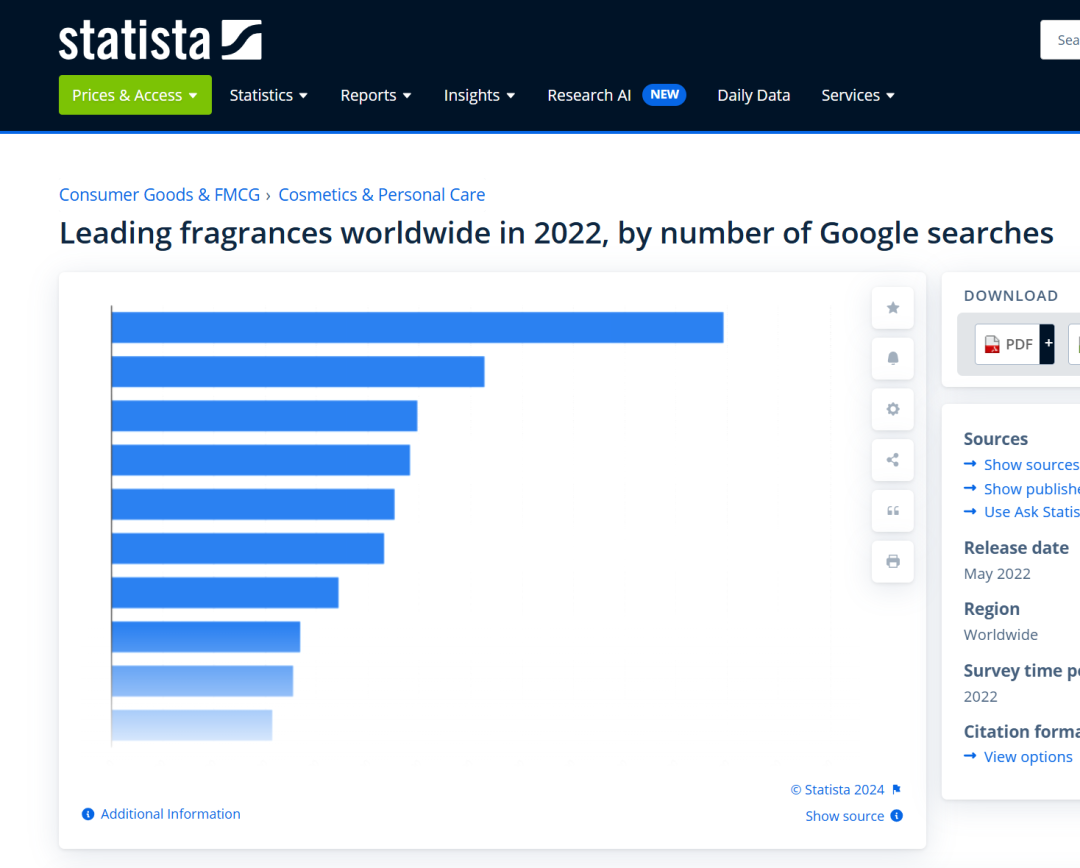This screenshot has height=868, width=1080.
Task: Click Additional Information link
Action: 170,814
